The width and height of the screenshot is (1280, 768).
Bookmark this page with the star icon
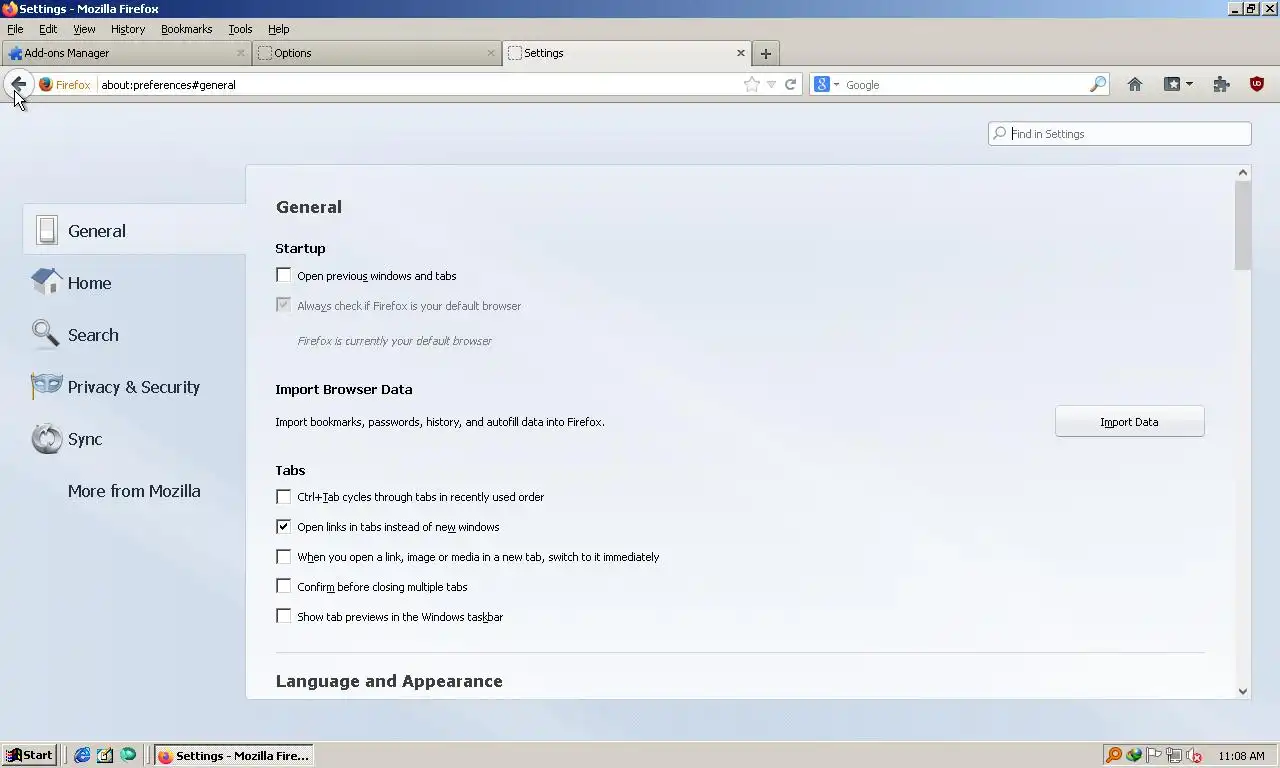752,85
